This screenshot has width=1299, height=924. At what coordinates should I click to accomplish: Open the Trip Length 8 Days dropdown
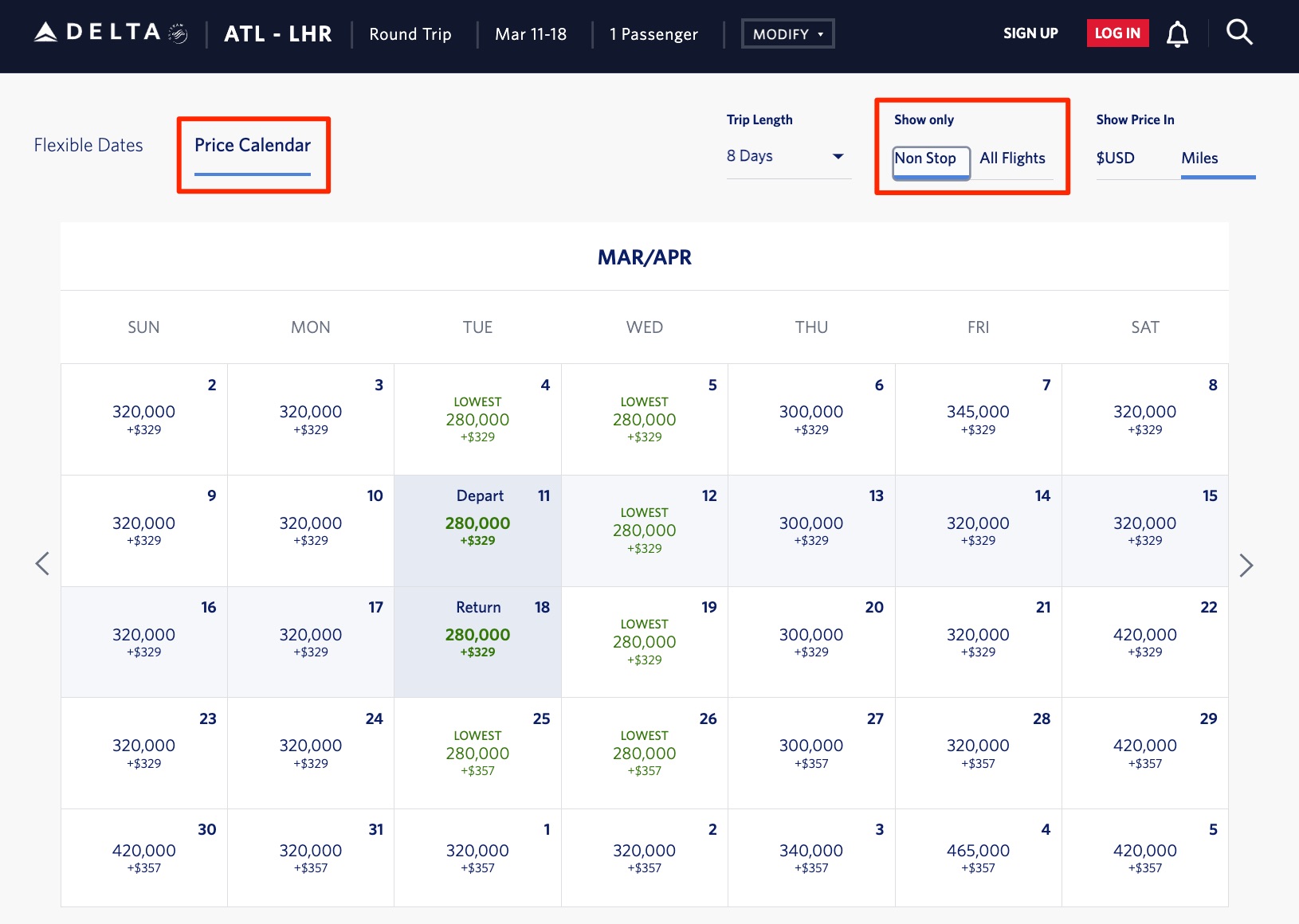click(788, 156)
